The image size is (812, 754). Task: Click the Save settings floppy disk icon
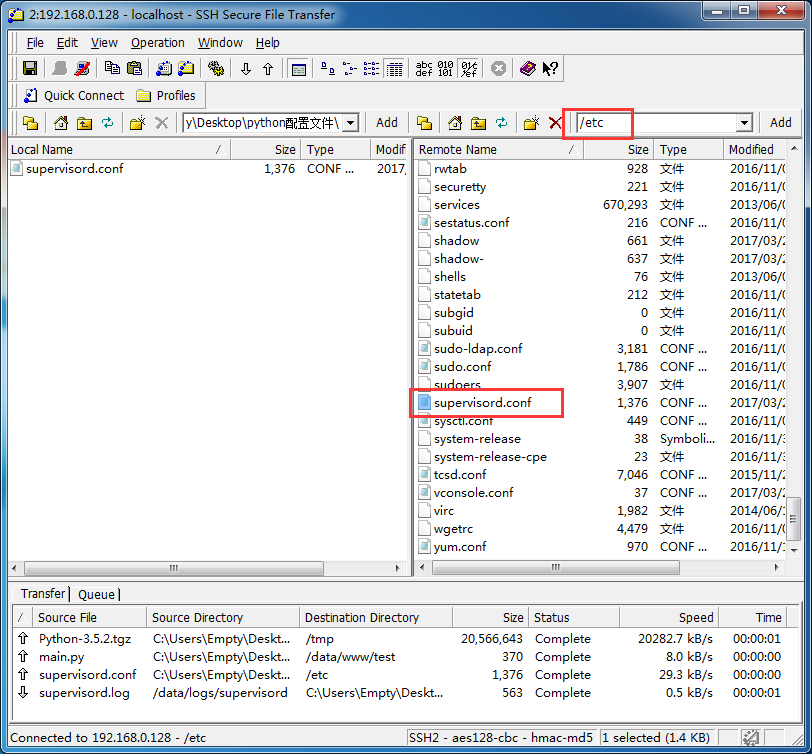tap(30, 68)
